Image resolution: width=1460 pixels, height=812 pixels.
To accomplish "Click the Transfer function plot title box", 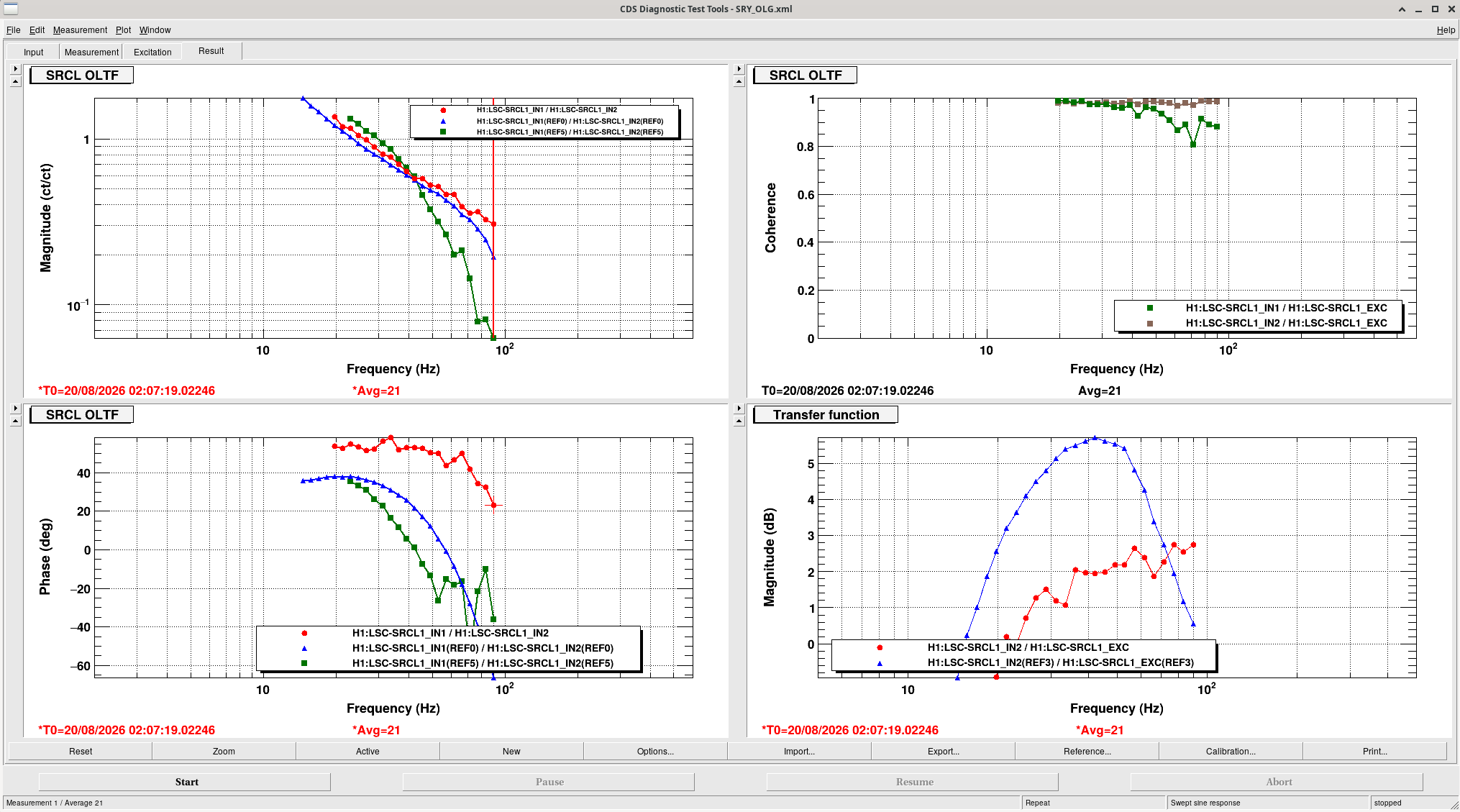I will coord(826,415).
